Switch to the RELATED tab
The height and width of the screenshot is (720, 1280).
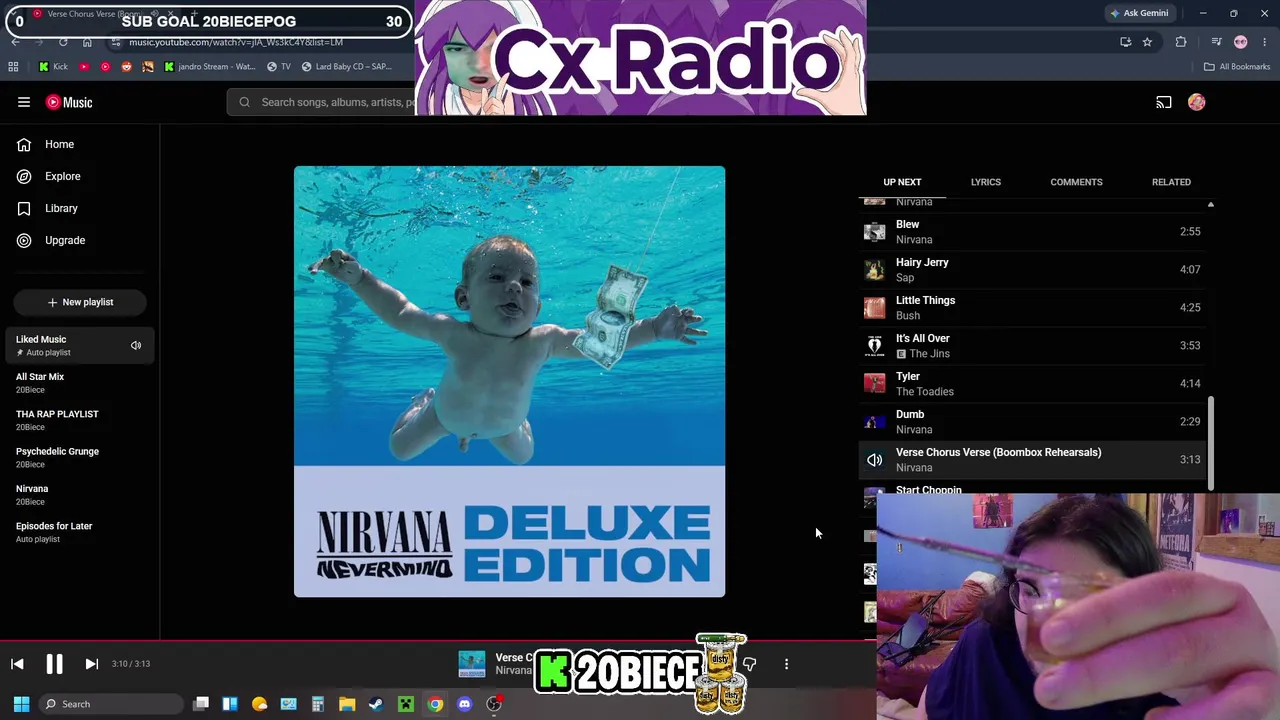pos(1171,182)
